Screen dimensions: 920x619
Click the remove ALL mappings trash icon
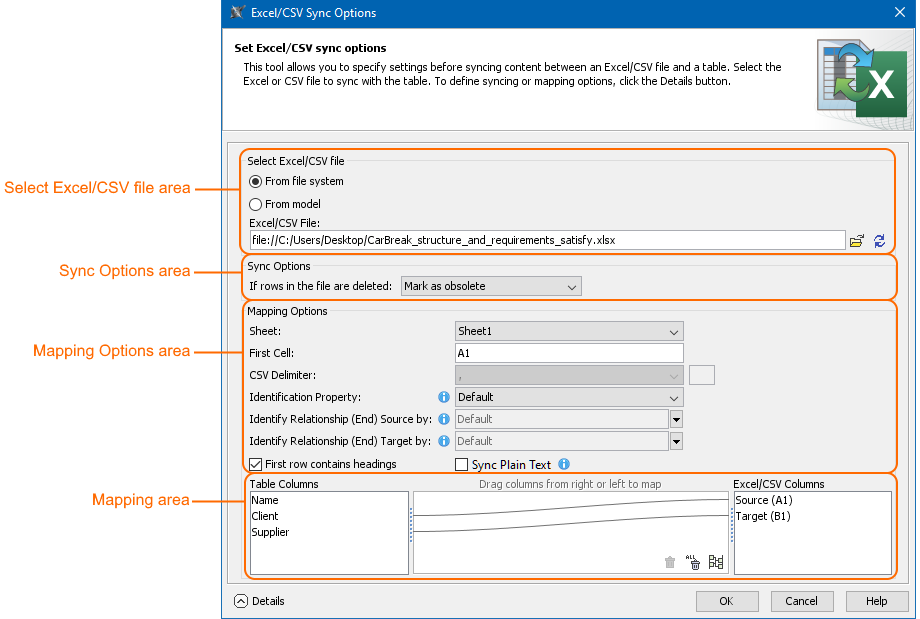click(693, 562)
